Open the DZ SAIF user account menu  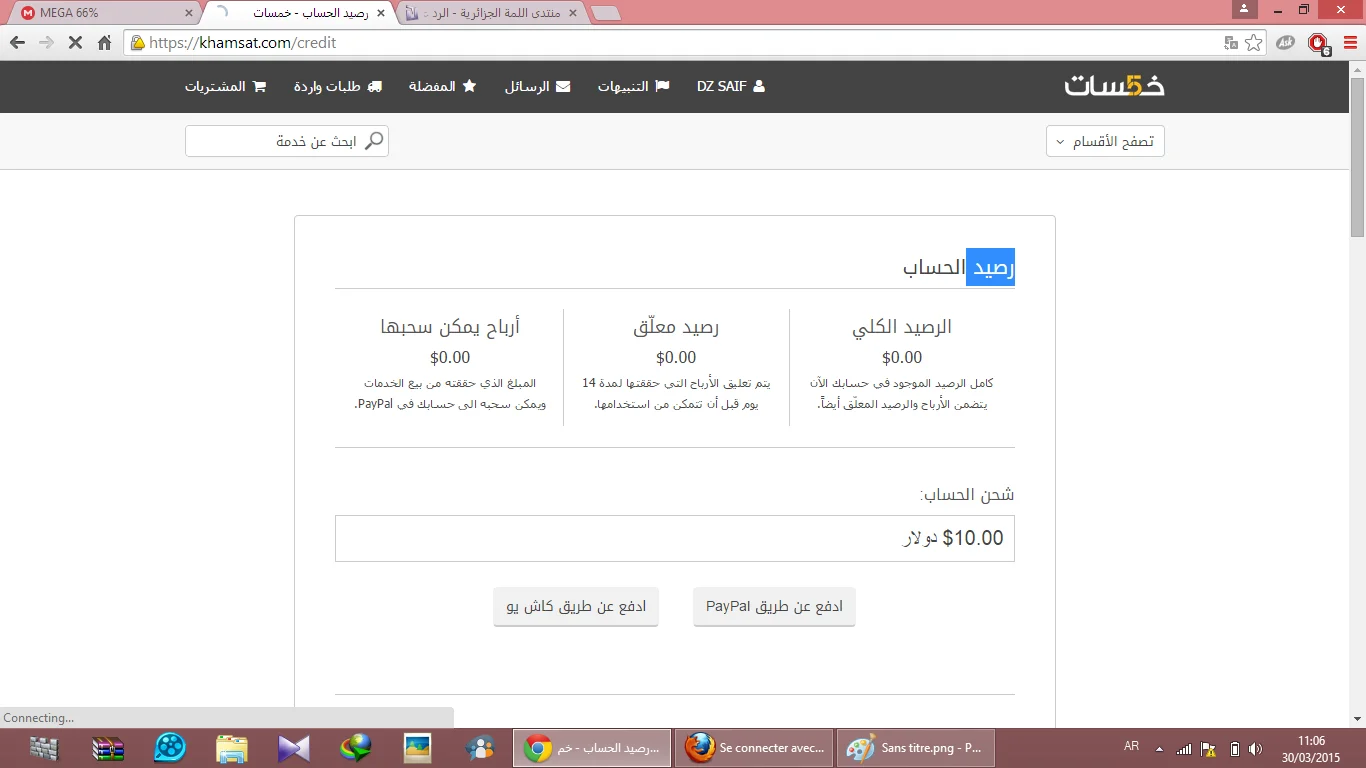click(x=730, y=86)
